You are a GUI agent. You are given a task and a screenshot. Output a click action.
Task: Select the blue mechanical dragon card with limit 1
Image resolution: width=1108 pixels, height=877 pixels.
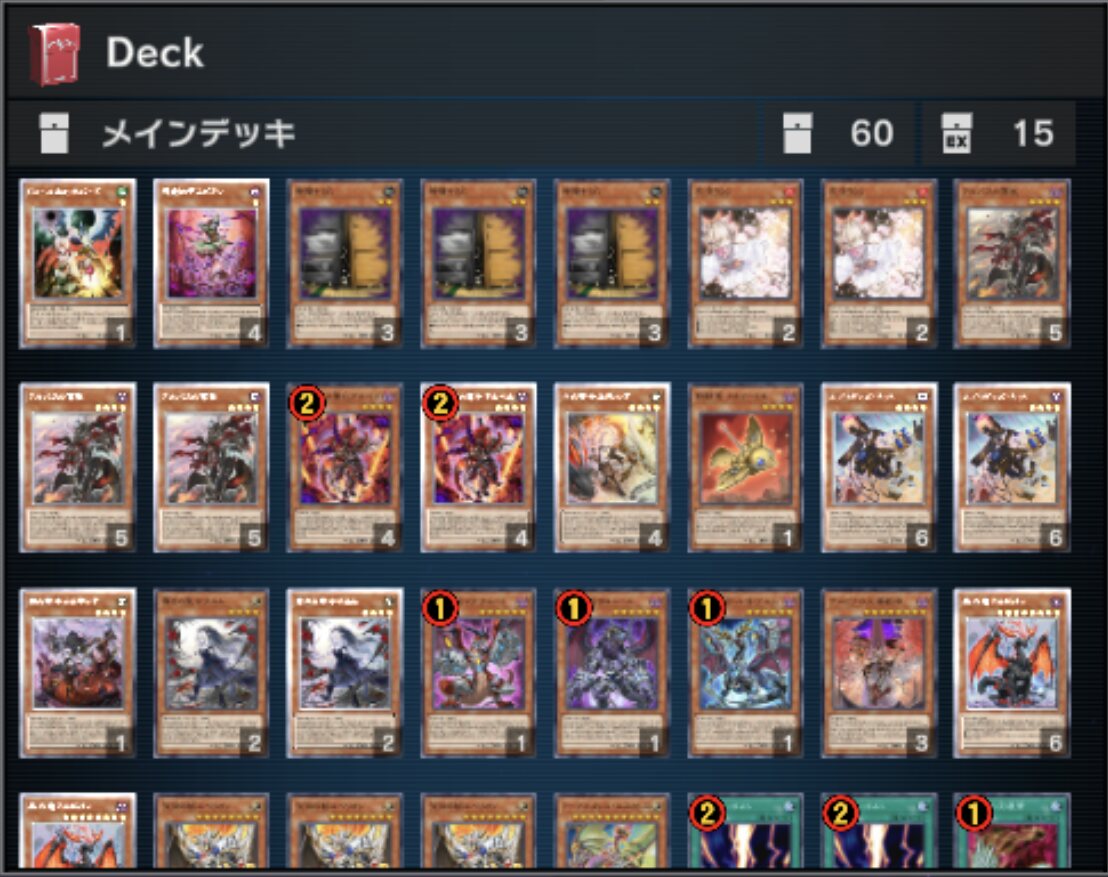pos(745,673)
